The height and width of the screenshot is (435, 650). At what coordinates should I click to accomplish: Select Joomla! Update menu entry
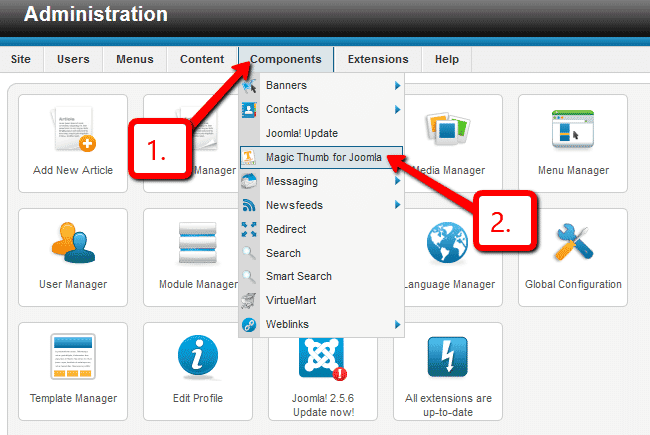tap(321, 133)
